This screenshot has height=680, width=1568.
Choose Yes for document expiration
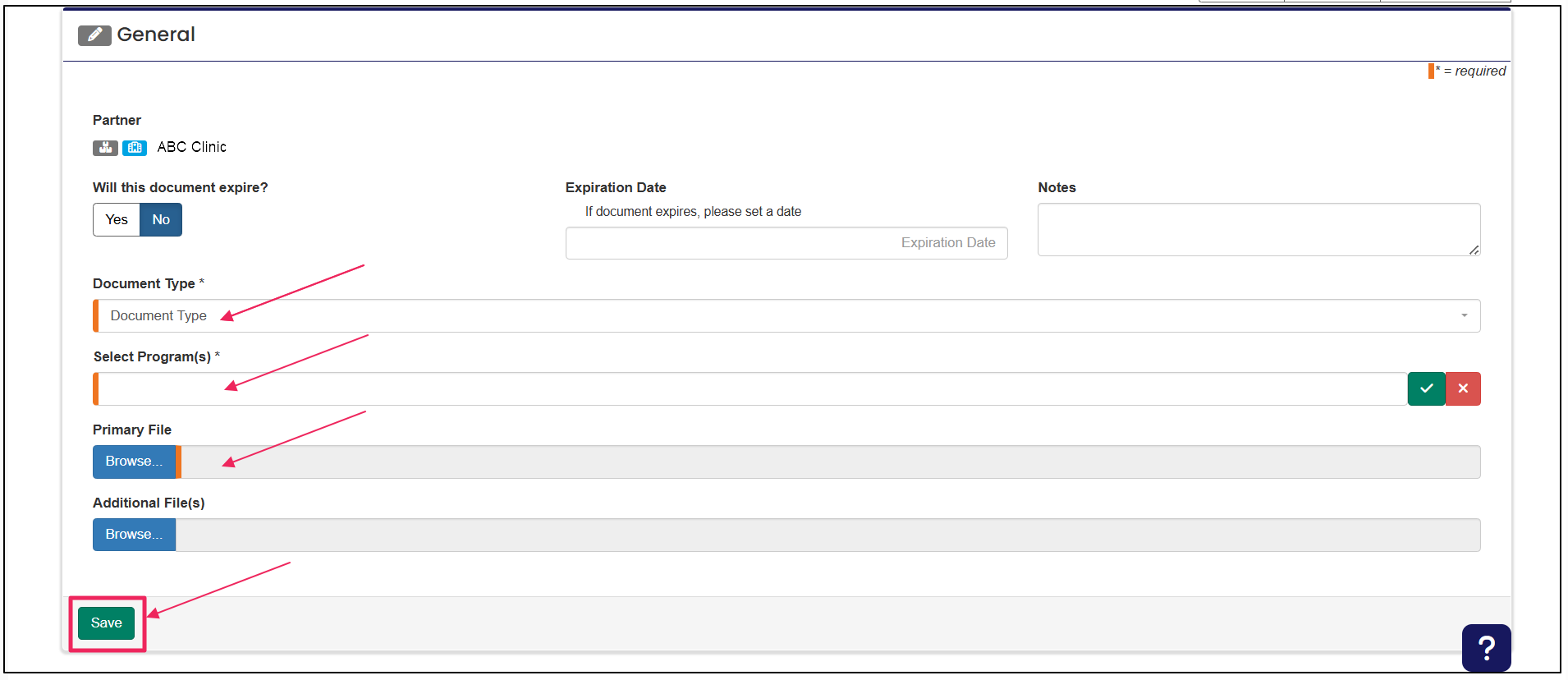(117, 219)
